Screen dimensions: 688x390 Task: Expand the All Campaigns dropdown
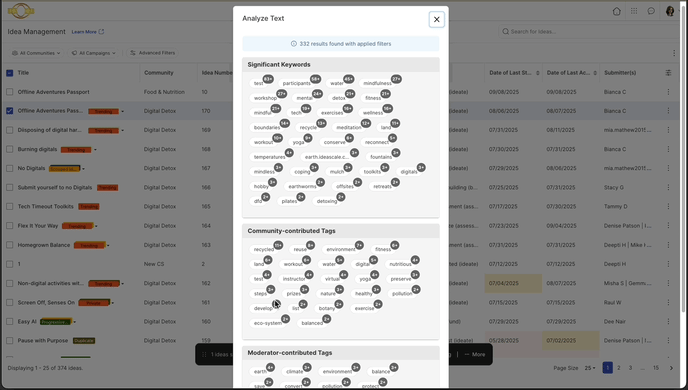coord(93,53)
